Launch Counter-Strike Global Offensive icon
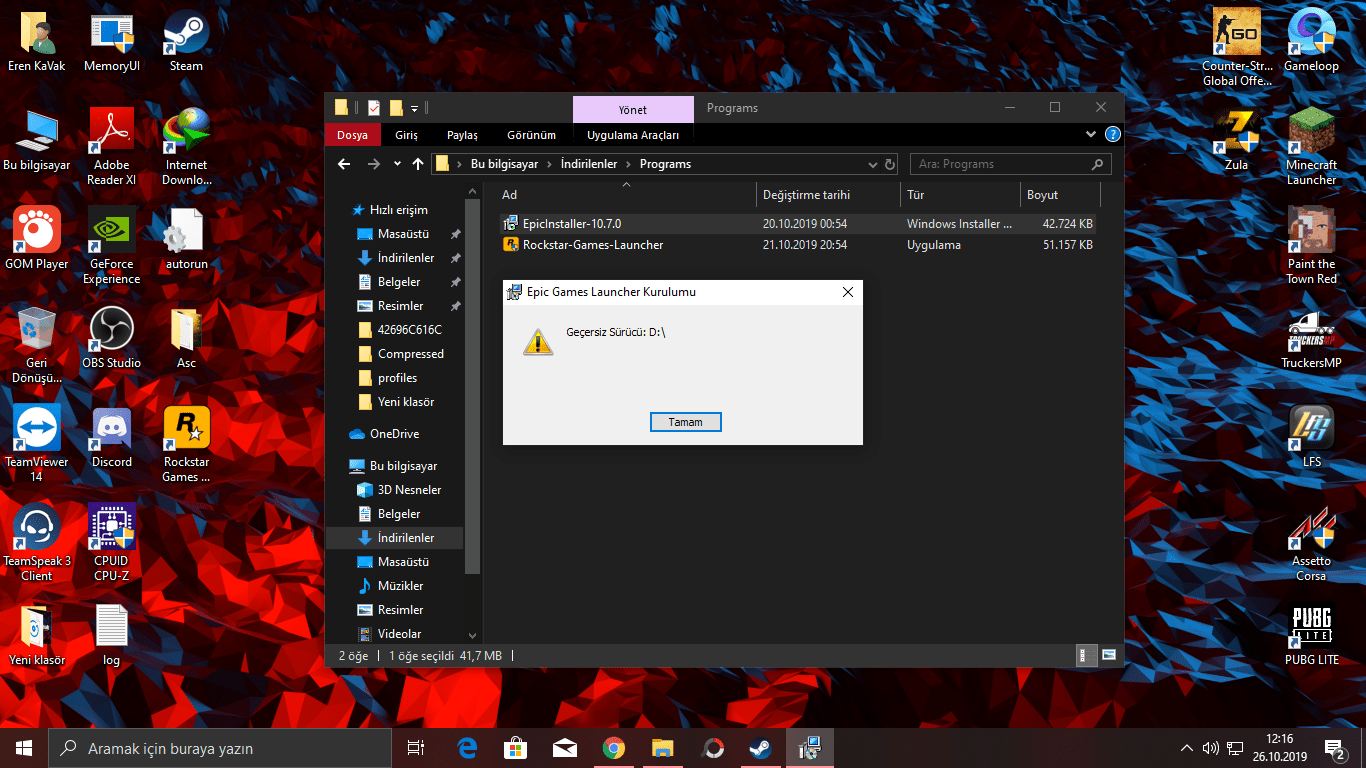 point(1237,47)
